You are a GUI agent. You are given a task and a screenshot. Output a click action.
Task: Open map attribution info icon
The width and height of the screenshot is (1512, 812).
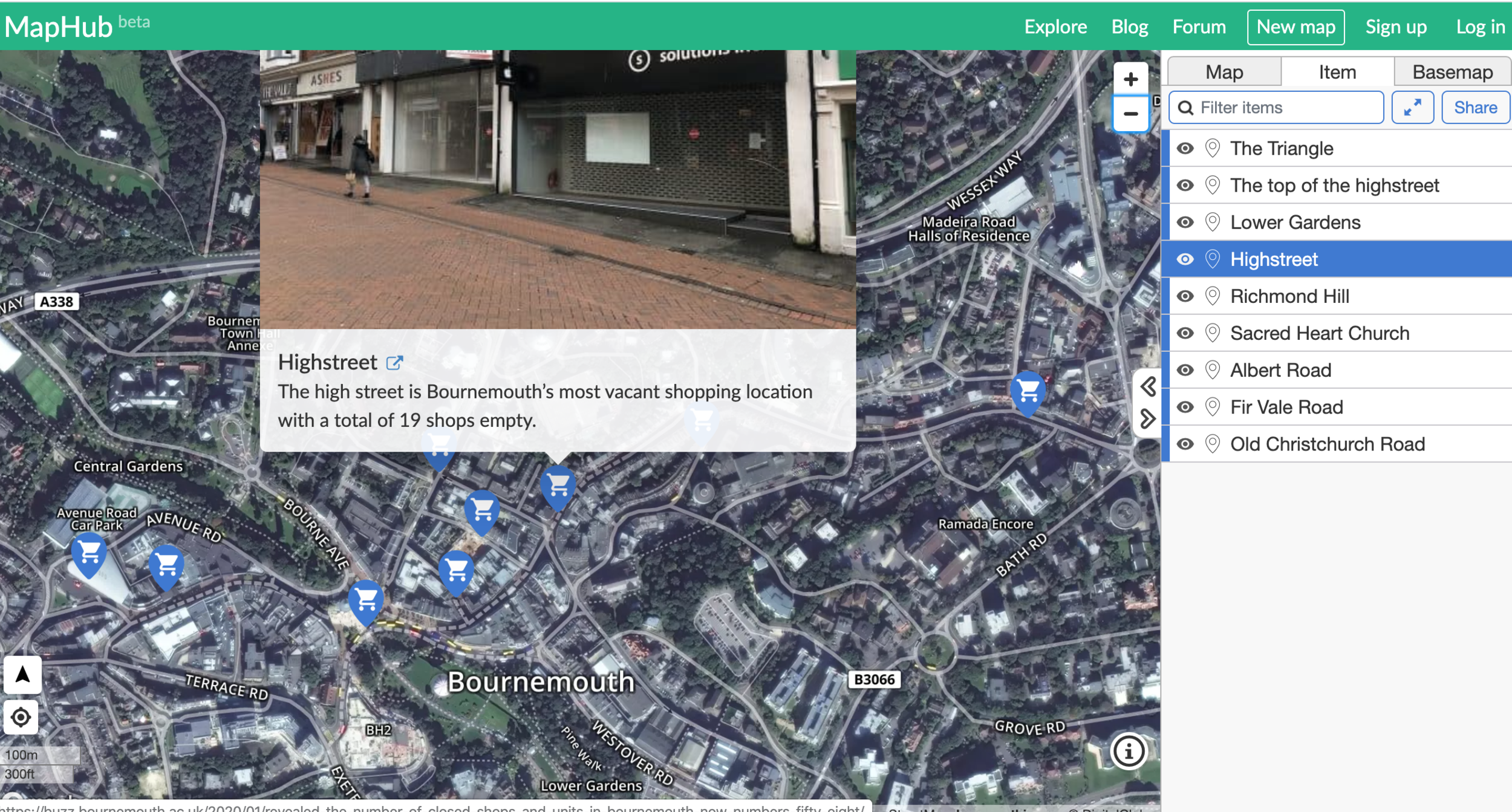[x=1128, y=752]
